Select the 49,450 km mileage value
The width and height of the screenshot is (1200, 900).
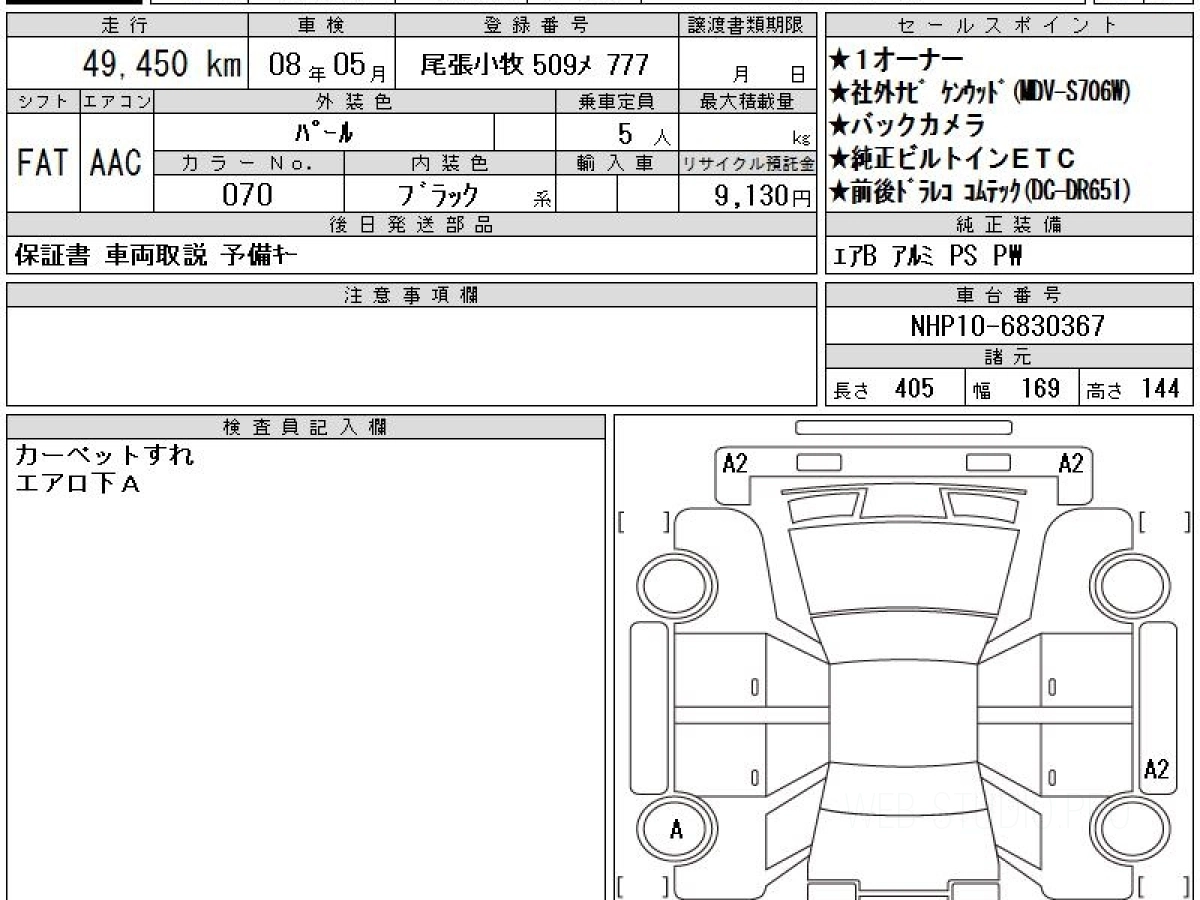162,66
